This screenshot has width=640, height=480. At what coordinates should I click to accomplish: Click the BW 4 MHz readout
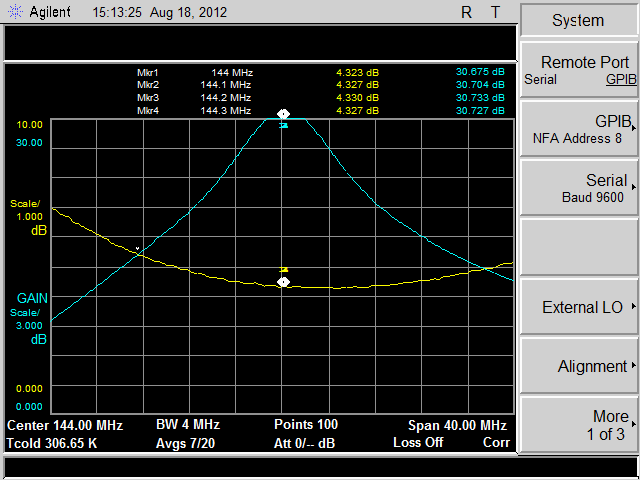(x=188, y=424)
